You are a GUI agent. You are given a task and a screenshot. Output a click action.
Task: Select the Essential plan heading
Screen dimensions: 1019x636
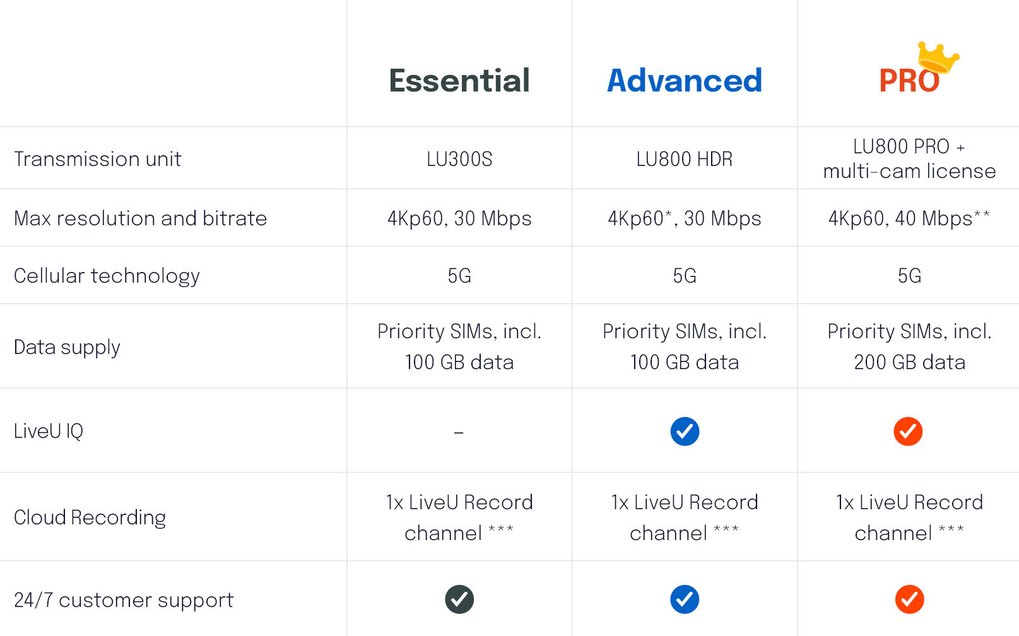pyautogui.click(x=459, y=81)
